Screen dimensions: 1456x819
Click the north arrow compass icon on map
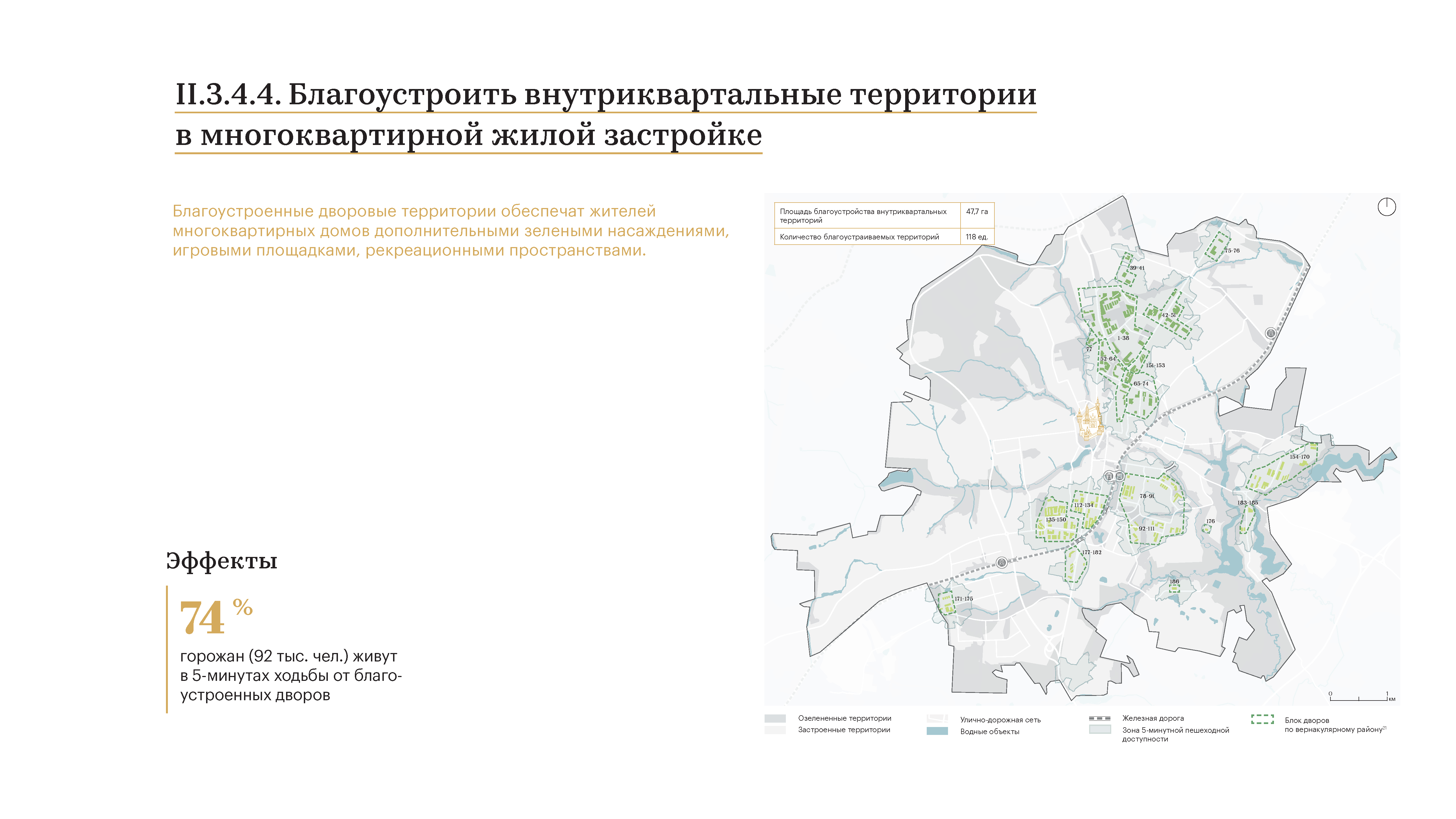(1386, 207)
